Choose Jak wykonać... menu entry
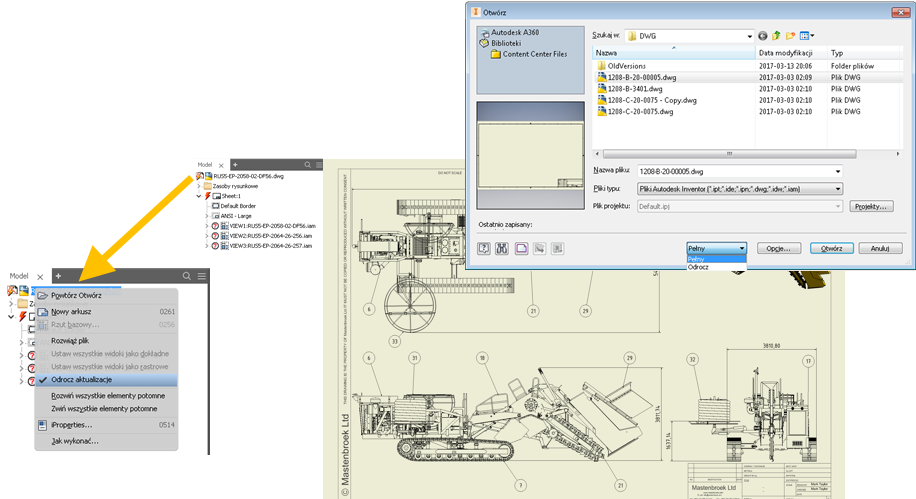 point(106,441)
